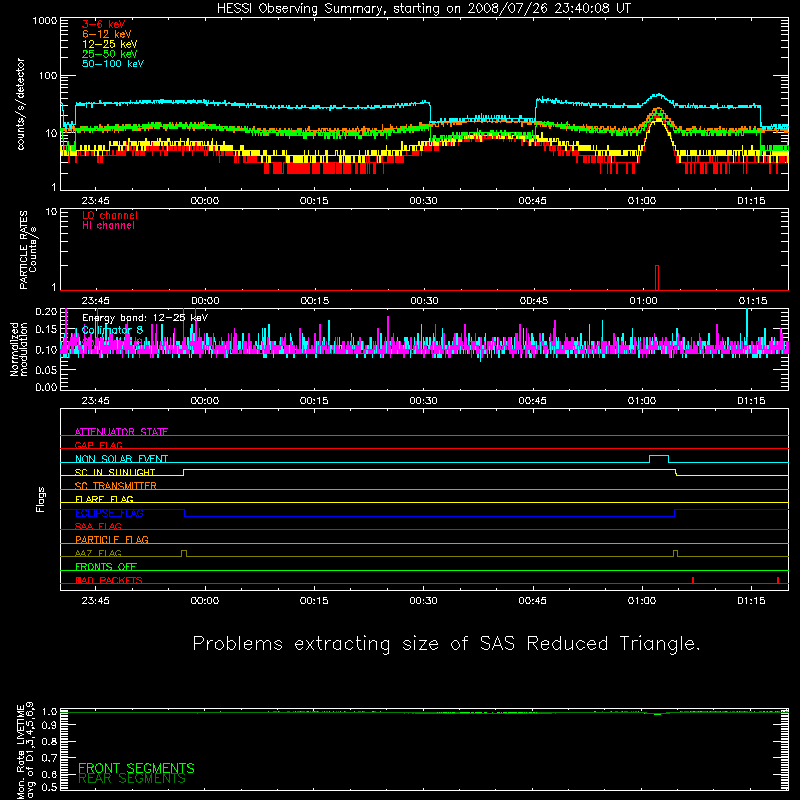The image size is (800, 800).
Task: Click the '100' tick on count-rate axis
Action: [47, 76]
